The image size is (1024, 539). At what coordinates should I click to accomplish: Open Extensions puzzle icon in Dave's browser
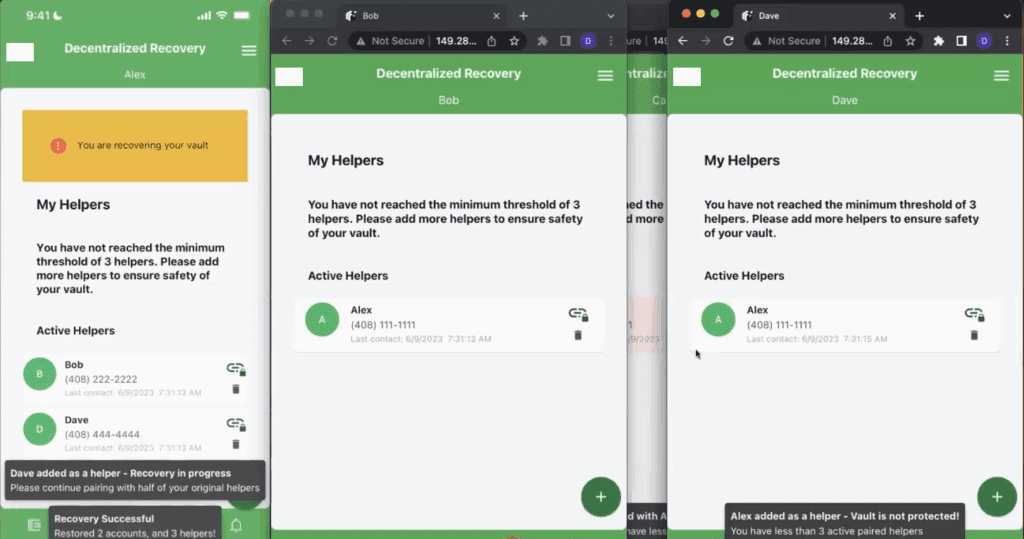point(938,41)
